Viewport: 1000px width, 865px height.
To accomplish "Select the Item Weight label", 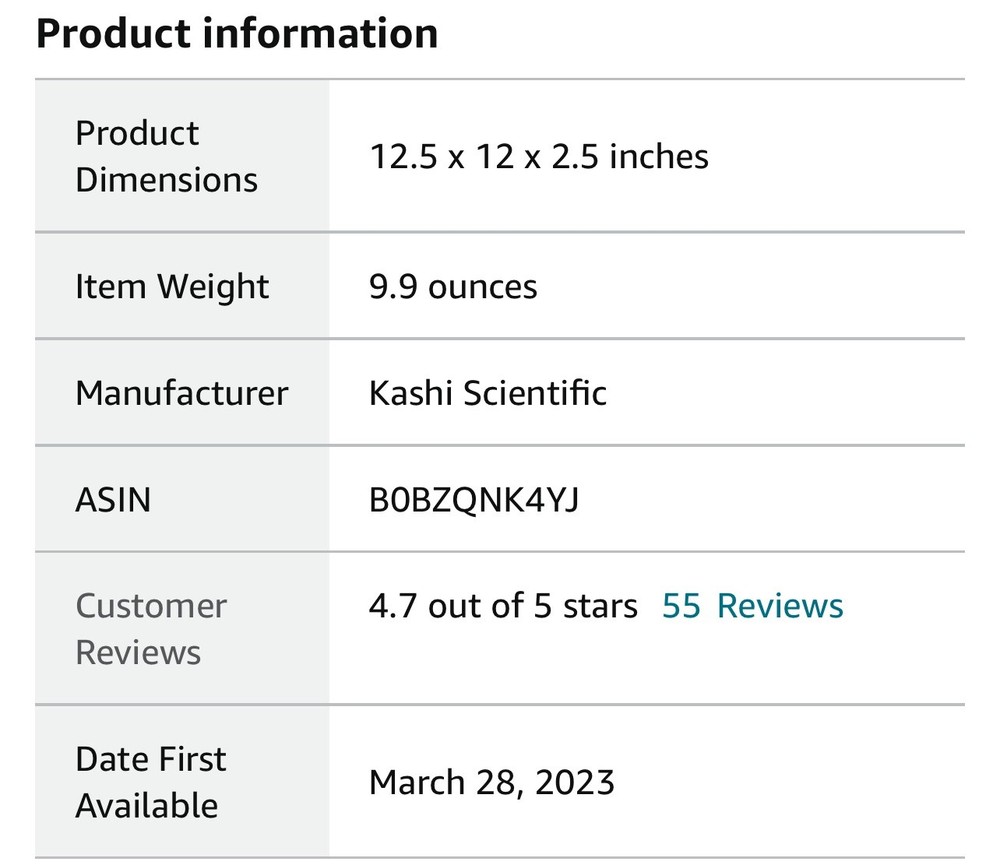I will (172, 287).
